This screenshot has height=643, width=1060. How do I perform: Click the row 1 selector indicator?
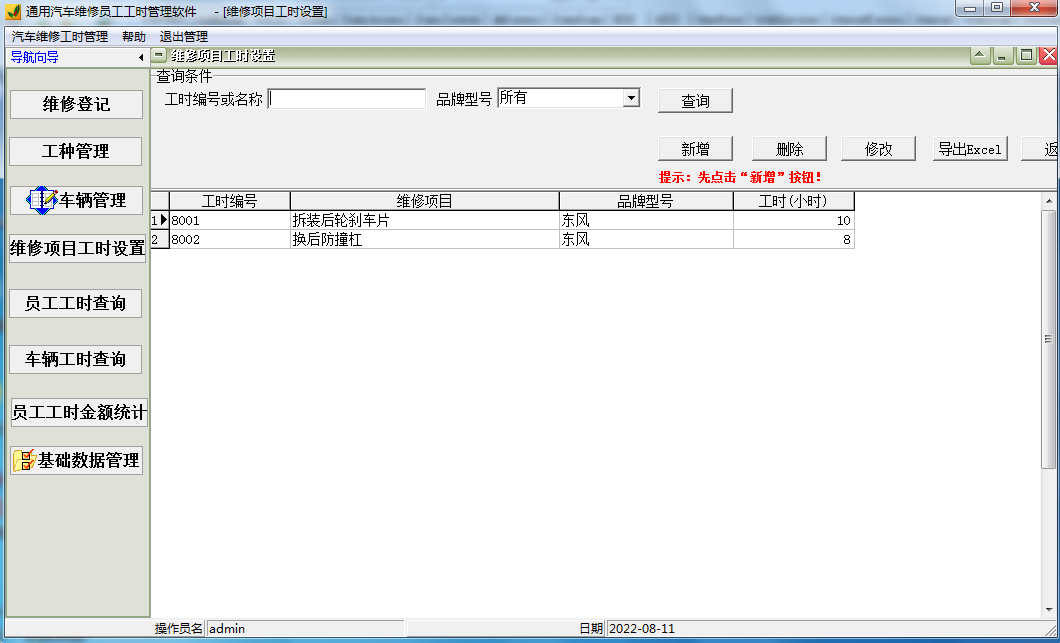click(x=160, y=220)
